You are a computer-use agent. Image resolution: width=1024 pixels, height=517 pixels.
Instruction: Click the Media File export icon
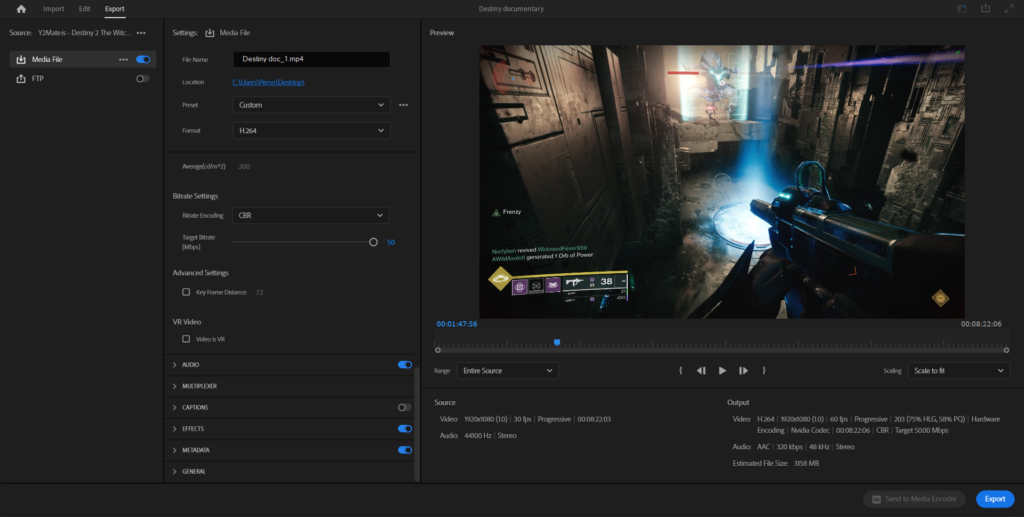click(21, 59)
